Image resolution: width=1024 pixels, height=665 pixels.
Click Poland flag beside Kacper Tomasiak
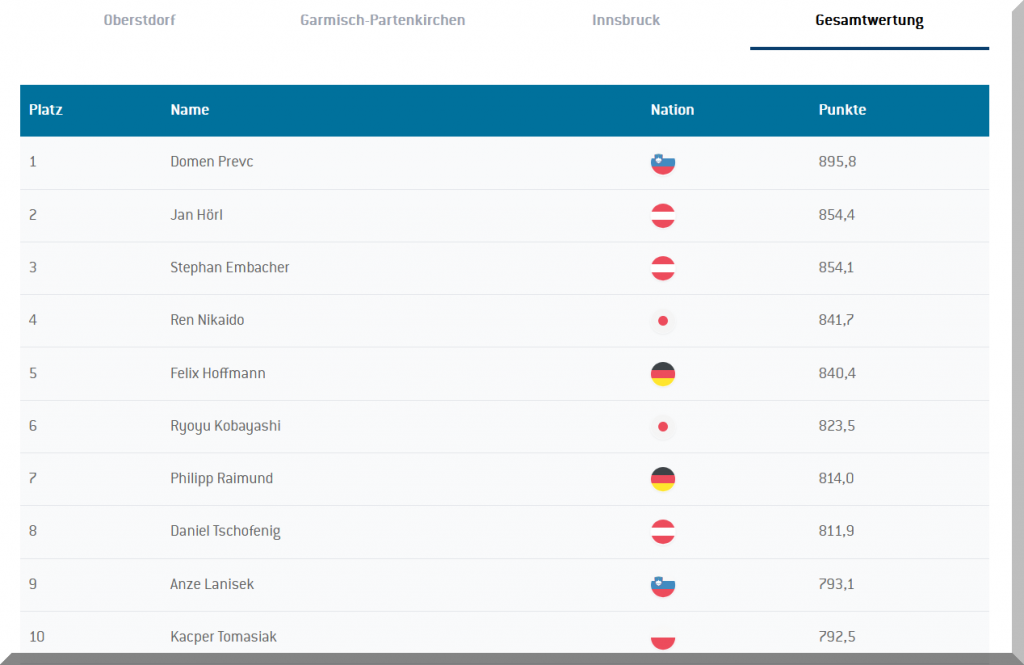coord(662,638)
